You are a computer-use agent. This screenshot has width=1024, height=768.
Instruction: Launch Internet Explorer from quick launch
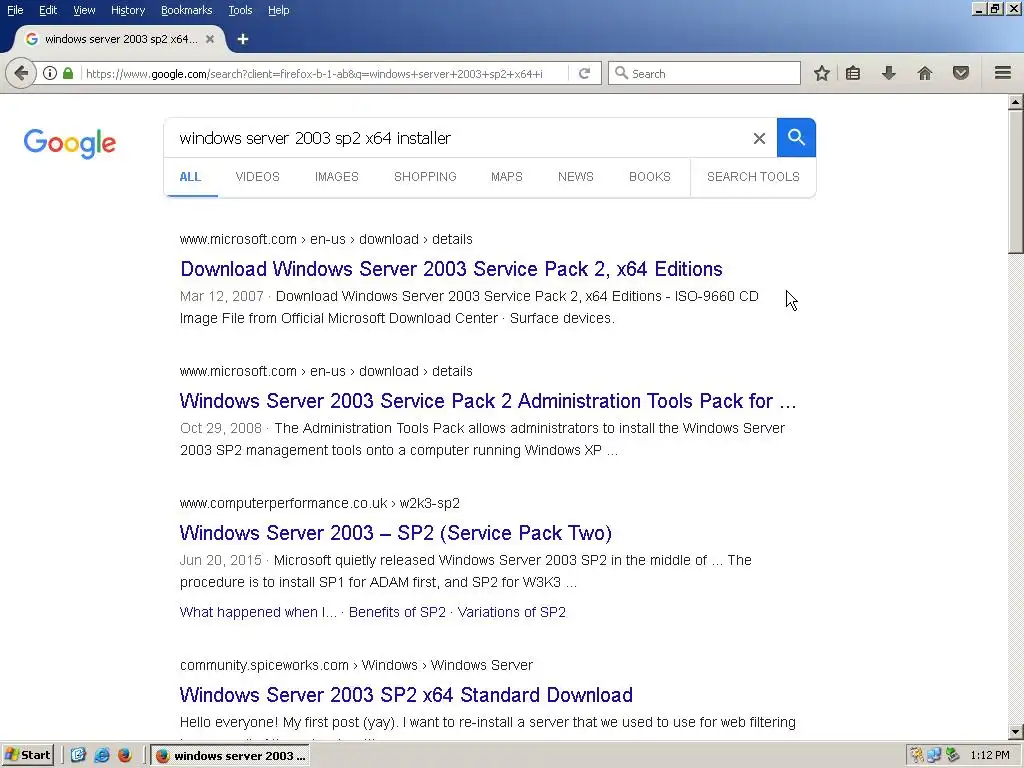pyautogui.click(x=102, y=755)
